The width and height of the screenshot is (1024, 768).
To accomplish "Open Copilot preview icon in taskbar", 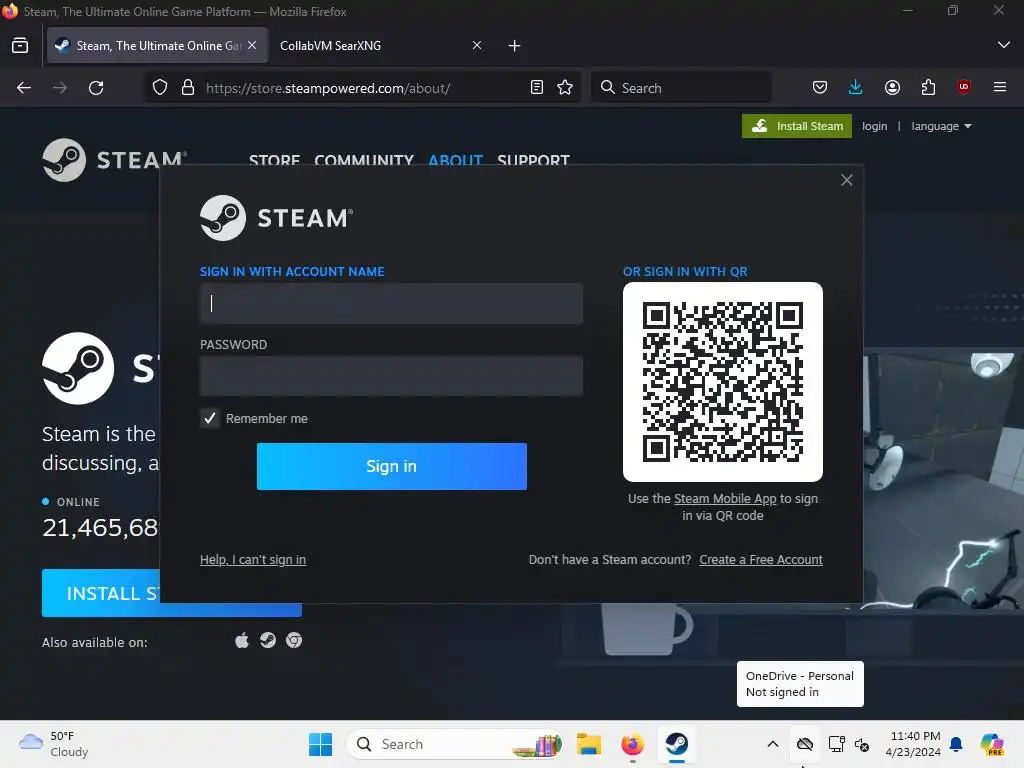I will pyautogui.click(x=992, y=744).
